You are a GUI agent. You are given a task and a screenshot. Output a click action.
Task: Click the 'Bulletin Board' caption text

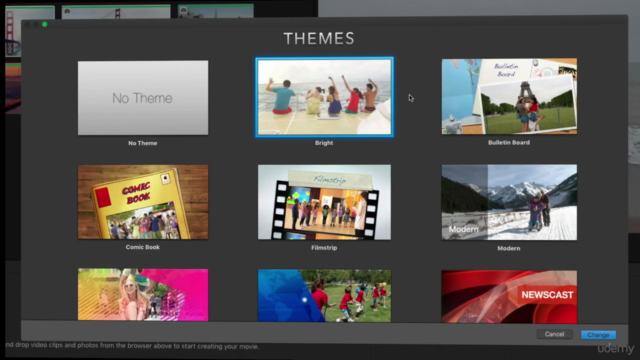click(x=509, y=142)
